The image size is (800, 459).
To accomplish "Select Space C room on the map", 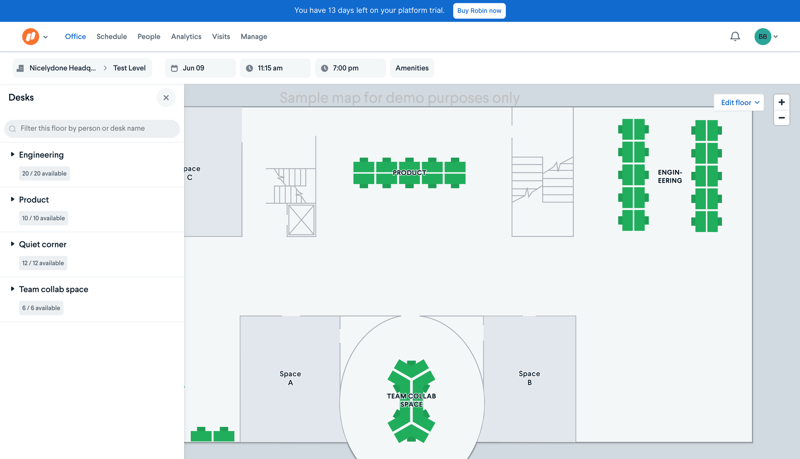I will pyautogui.click(x=213, y=172).
